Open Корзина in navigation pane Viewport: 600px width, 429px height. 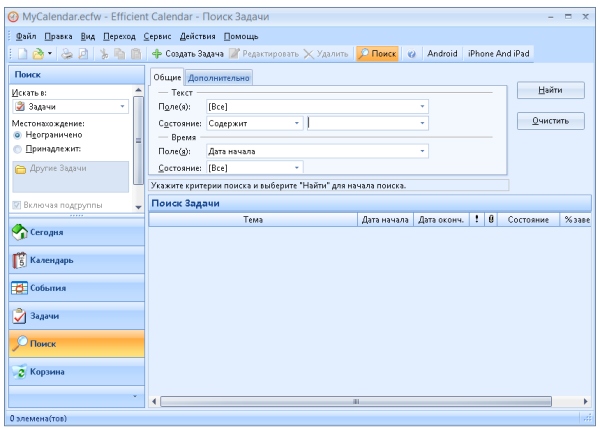pyautogui.click(x=70, y=372)
